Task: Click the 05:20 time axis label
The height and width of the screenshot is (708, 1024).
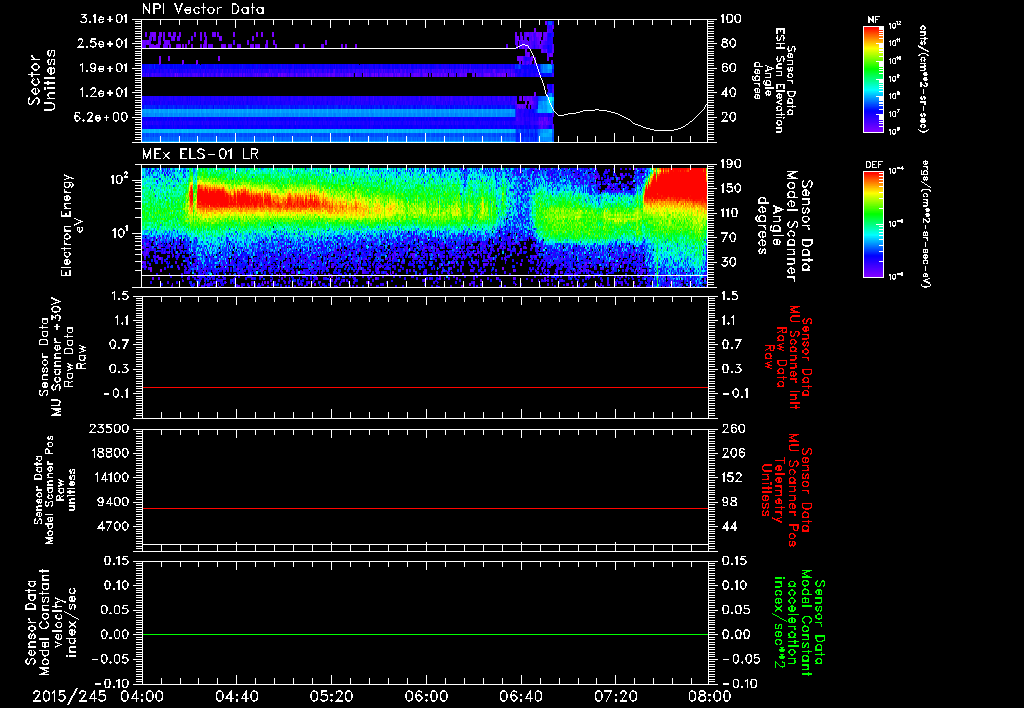Action: tap(331, 696)
